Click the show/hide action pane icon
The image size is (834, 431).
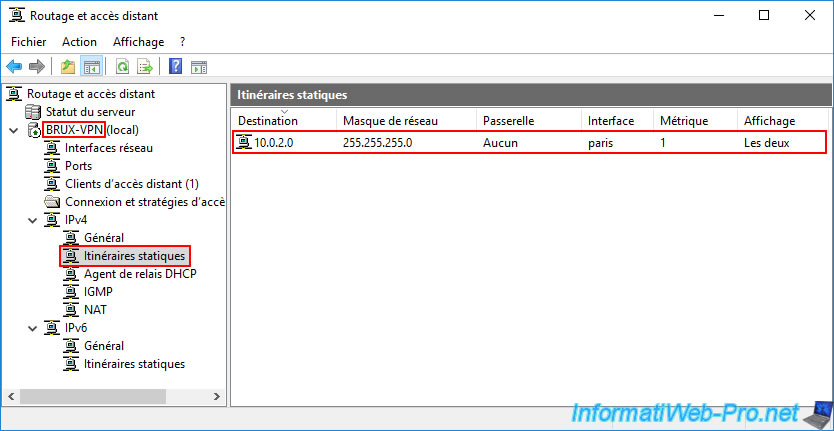[x=198, y=67]
